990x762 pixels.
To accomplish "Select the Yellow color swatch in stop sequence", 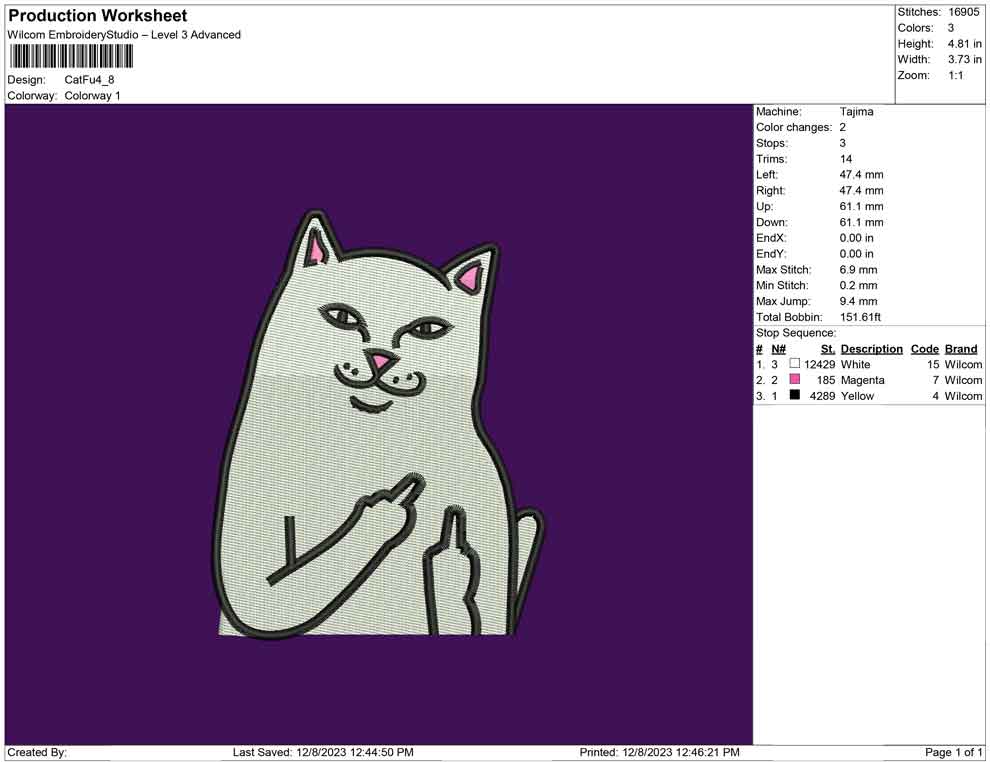I will point(796,396).
